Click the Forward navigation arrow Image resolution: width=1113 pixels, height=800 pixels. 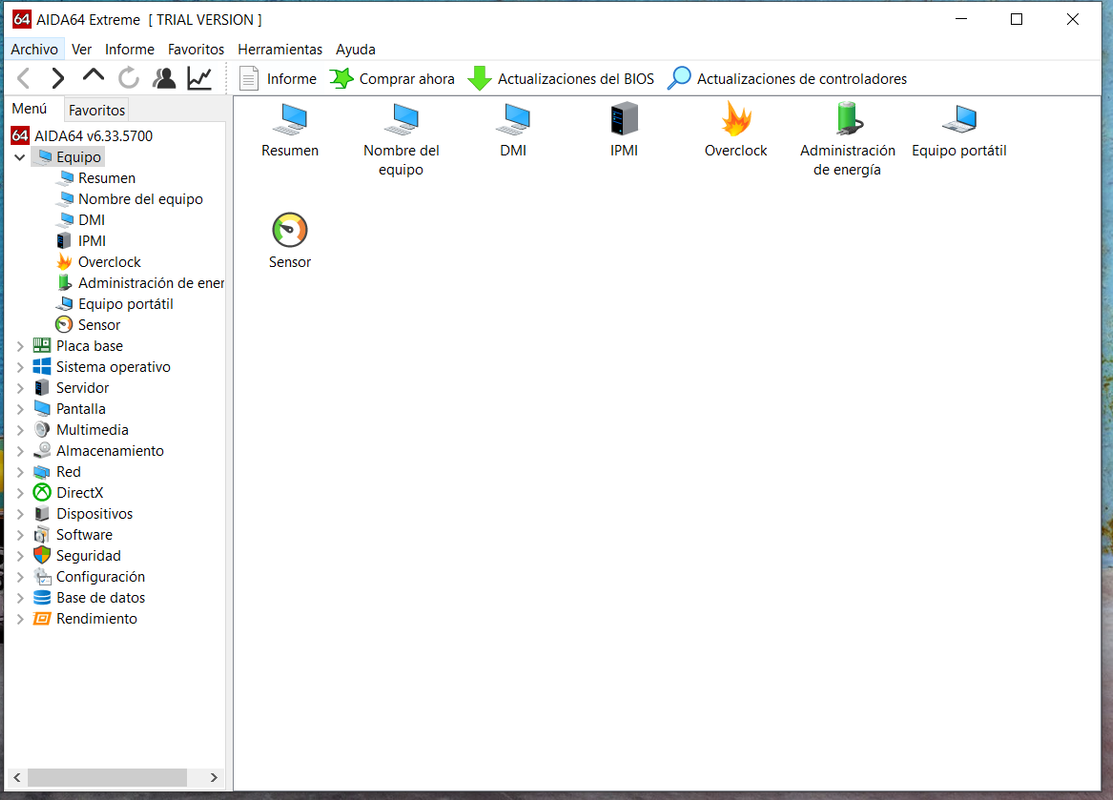(x=58, y=78)
